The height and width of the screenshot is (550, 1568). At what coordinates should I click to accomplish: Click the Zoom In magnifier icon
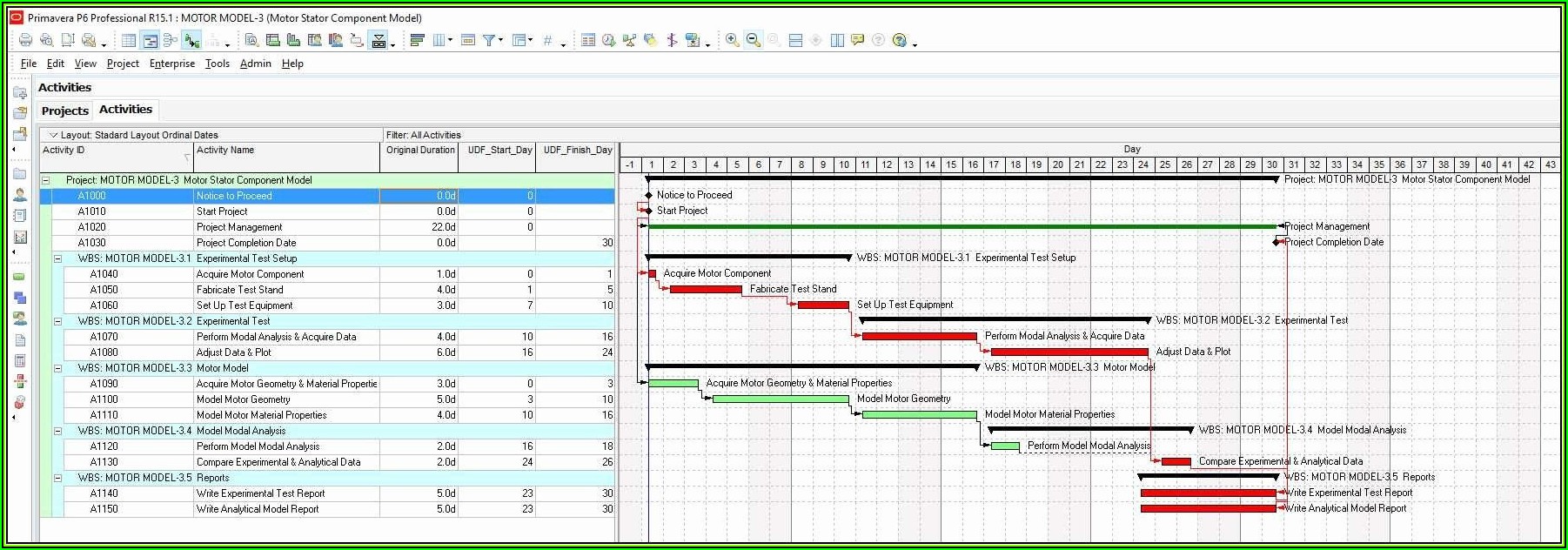(x=733, y=40)
